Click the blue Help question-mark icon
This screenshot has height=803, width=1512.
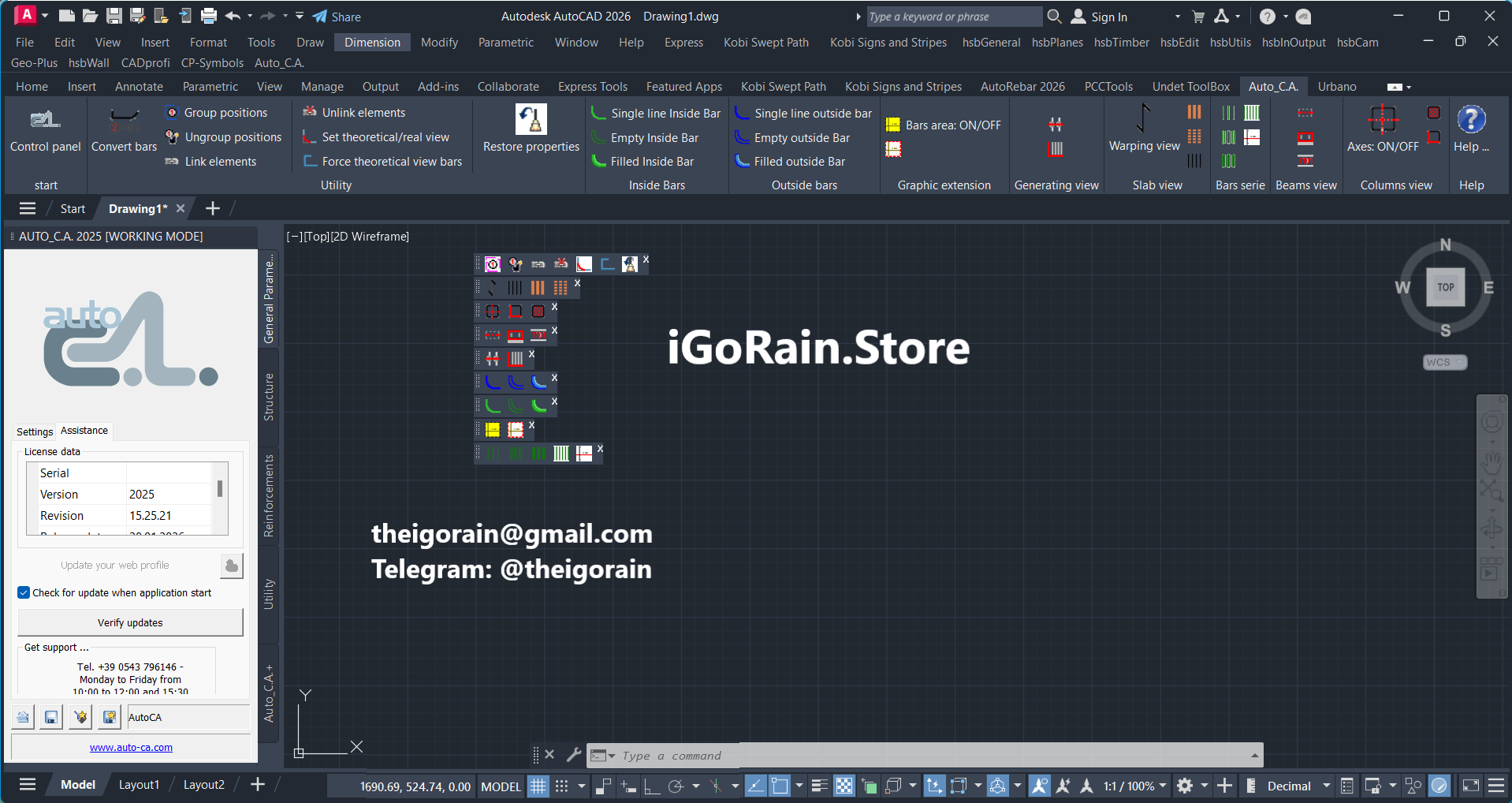pyautogui.click(x=1471, y=120)
